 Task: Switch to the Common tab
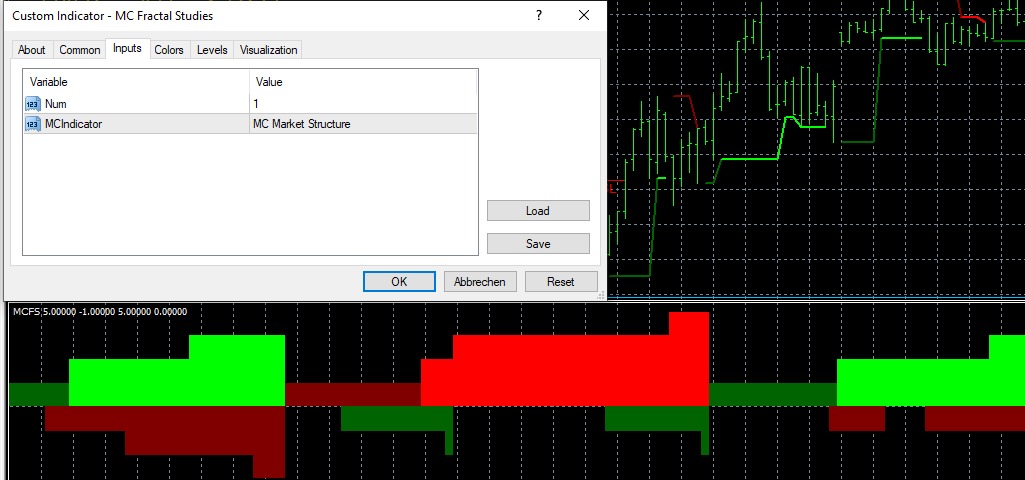[80, 50]
